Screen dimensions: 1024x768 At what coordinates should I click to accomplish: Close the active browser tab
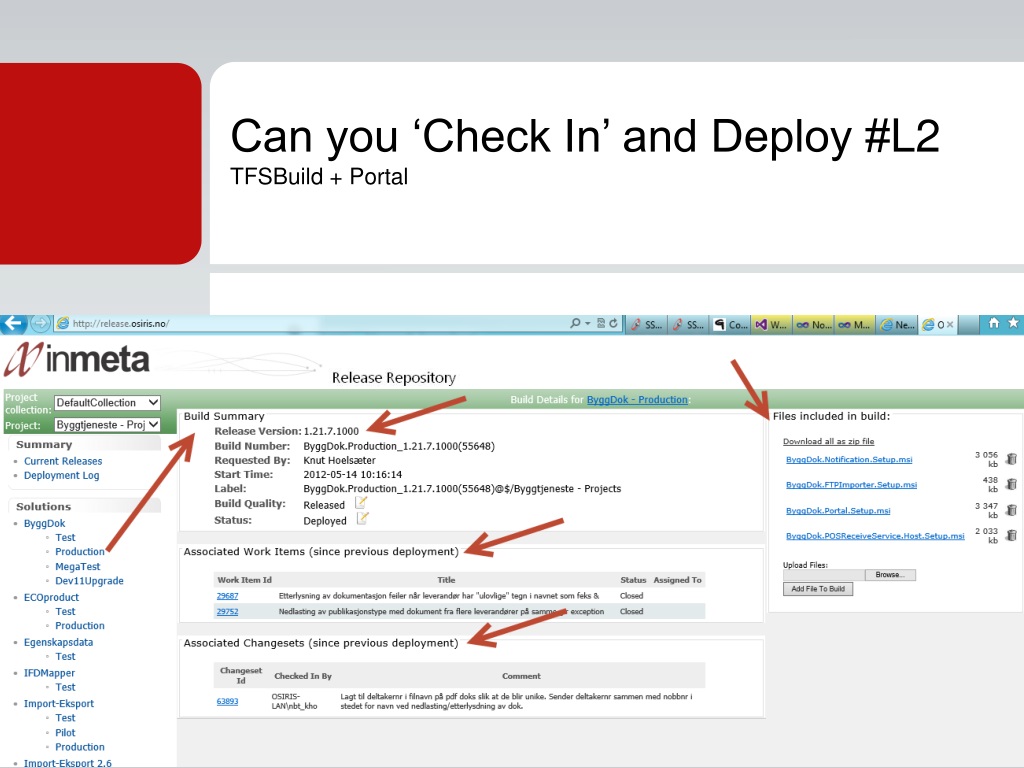[950, 325]
